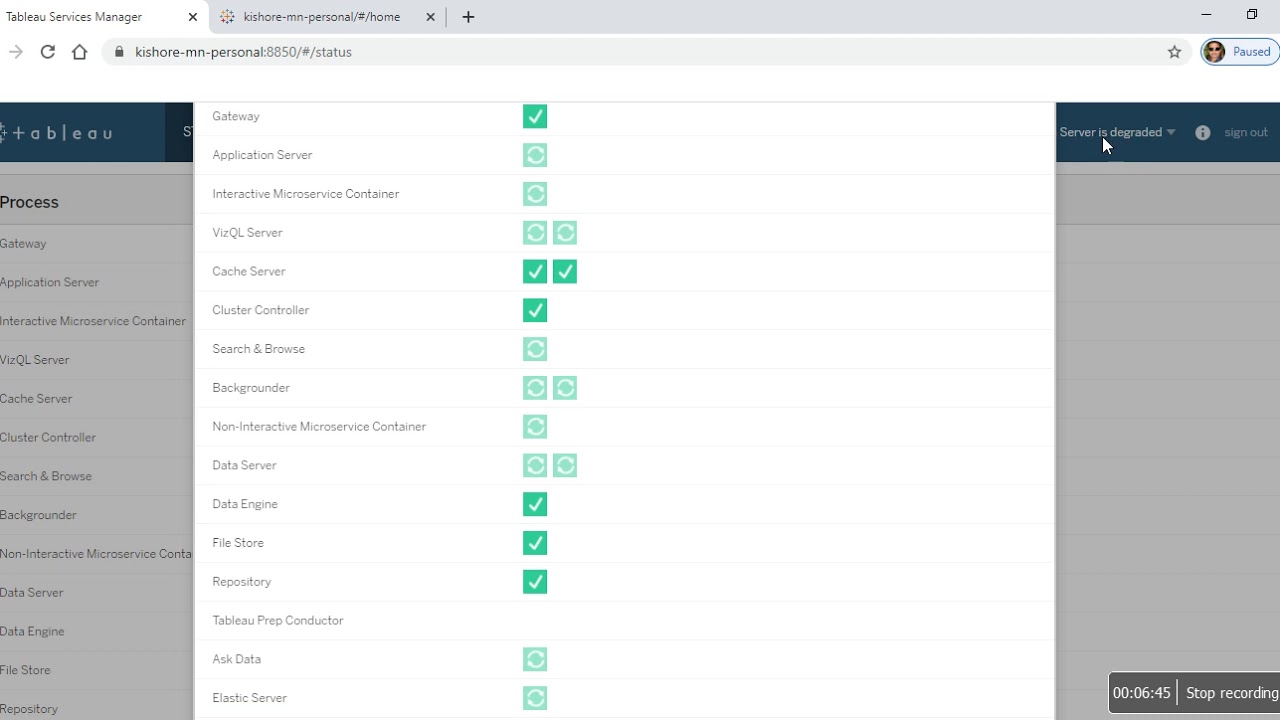This screenshot has width=1280, height=720.
Task: Click Cluster Controller active checkmark icon
Action: 535,310
